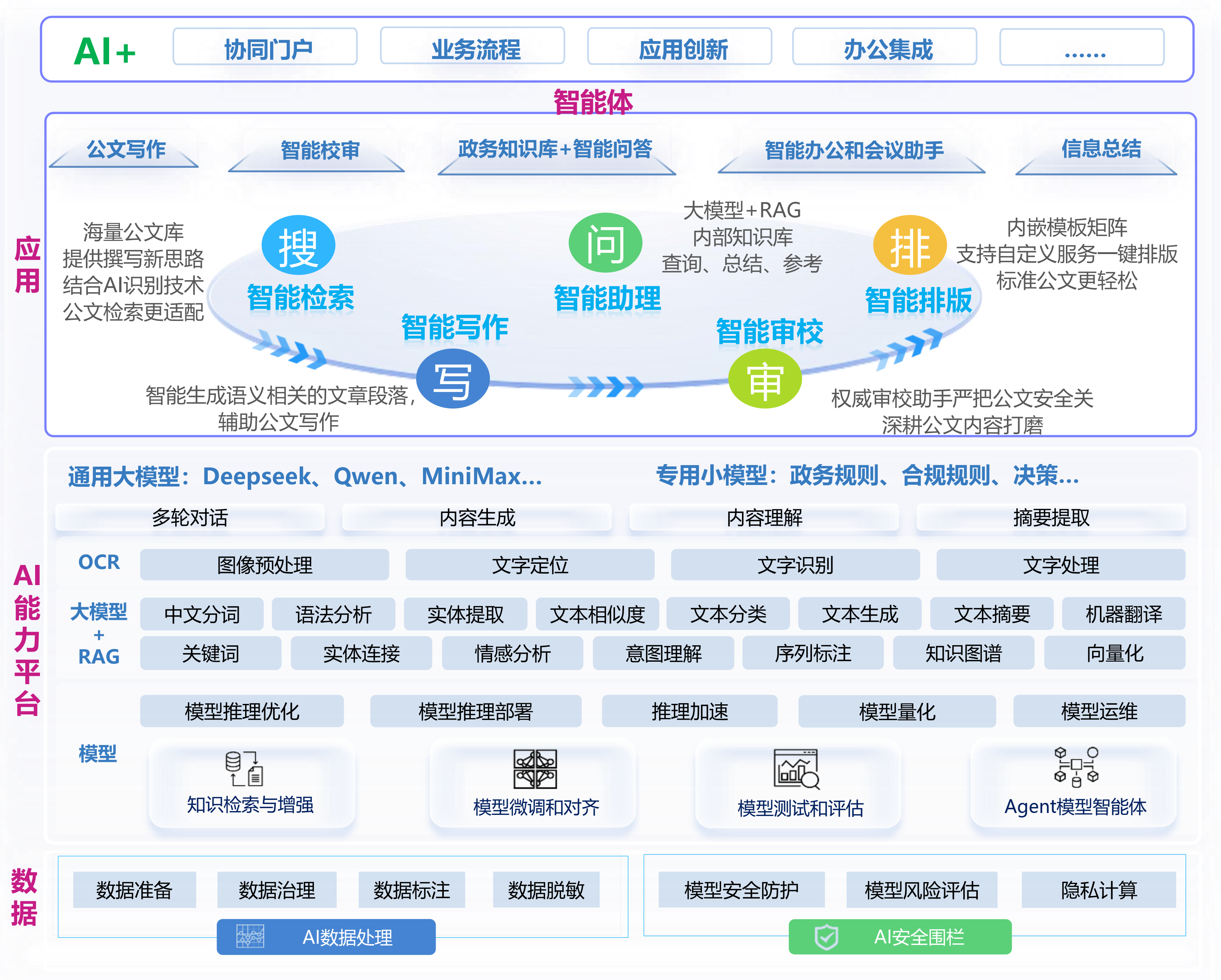This screenshot has width=1221, height=980.
Task: Select the 内容理解 capability box
Action: point(764,518)
